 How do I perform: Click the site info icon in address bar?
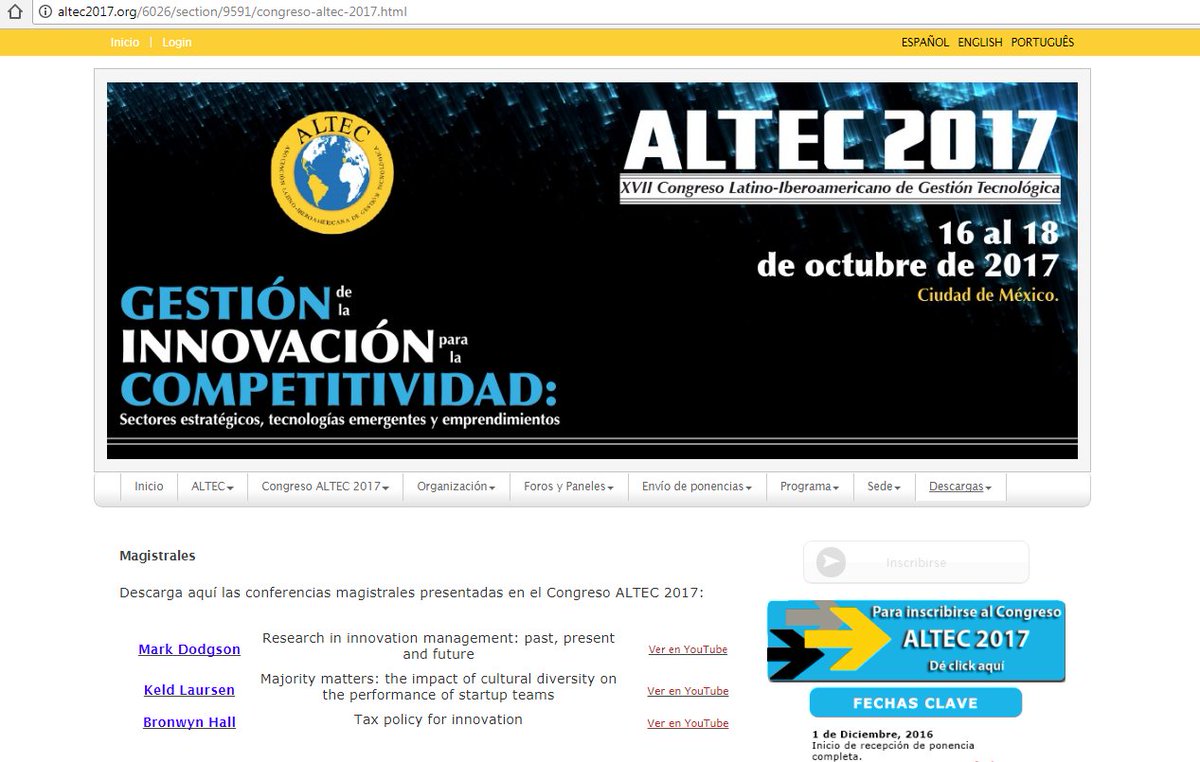click(46, 13)
